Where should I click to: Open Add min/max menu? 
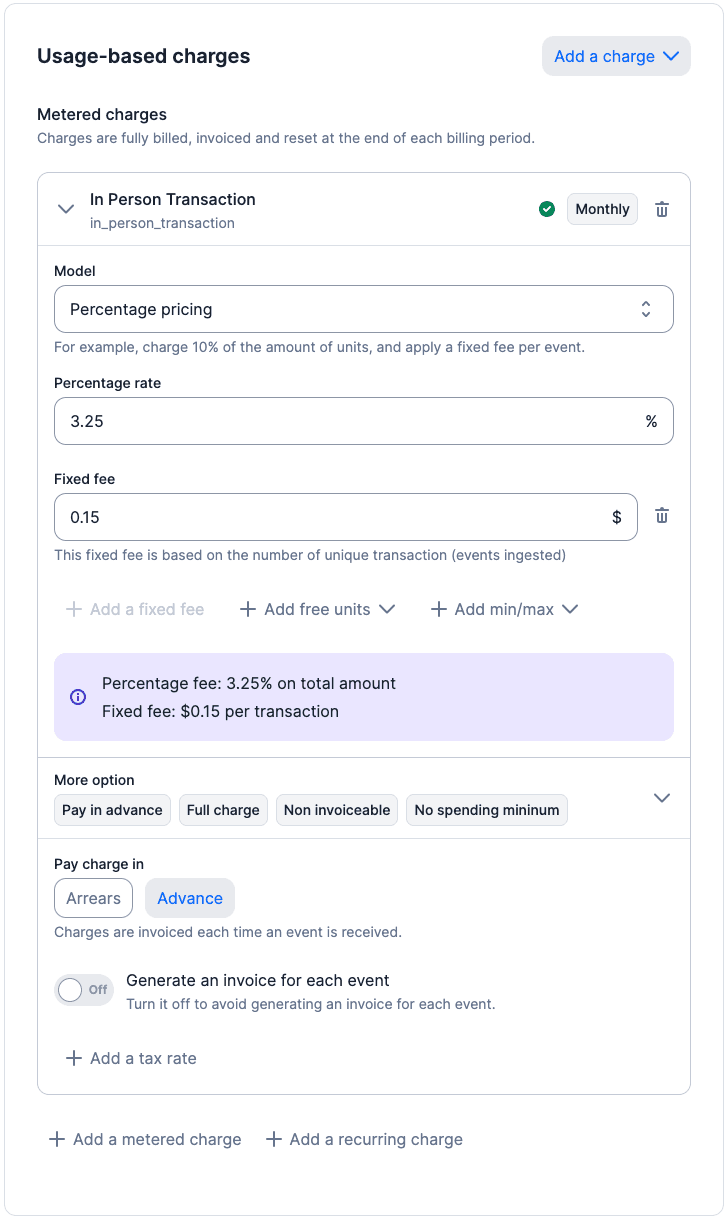pyautogui.click(x=504, y=609)
